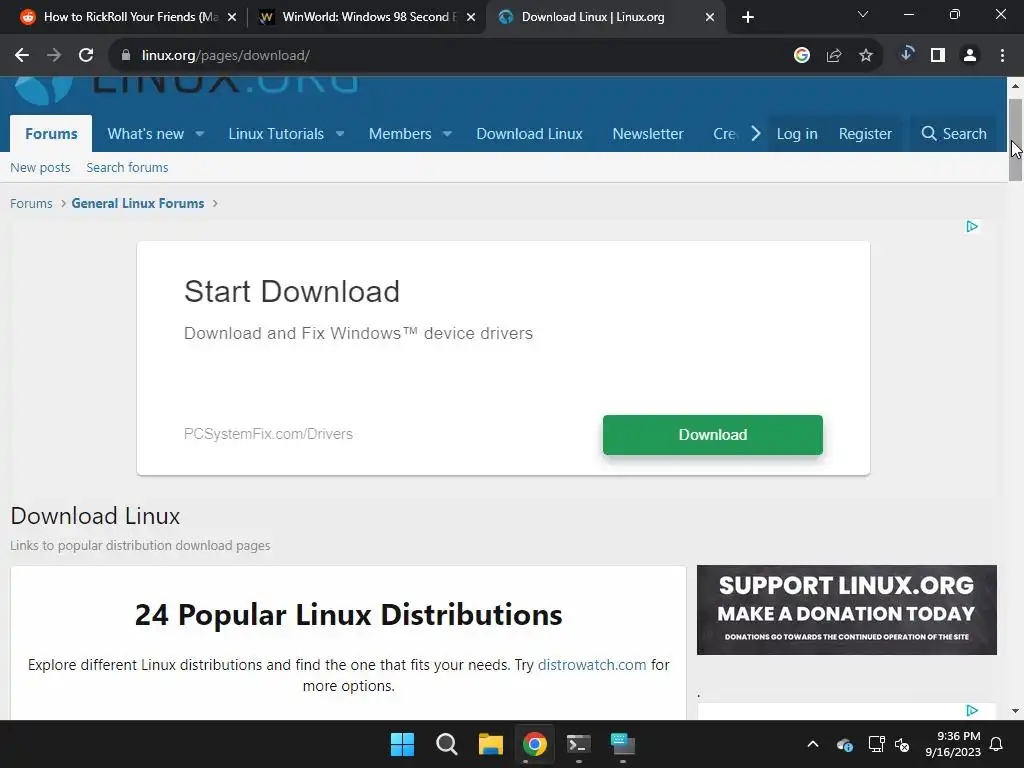Click PCSystemFix.com/Drivers ad link
The width and height of the screenshot is (1024, 768).
tap(268, 434)
